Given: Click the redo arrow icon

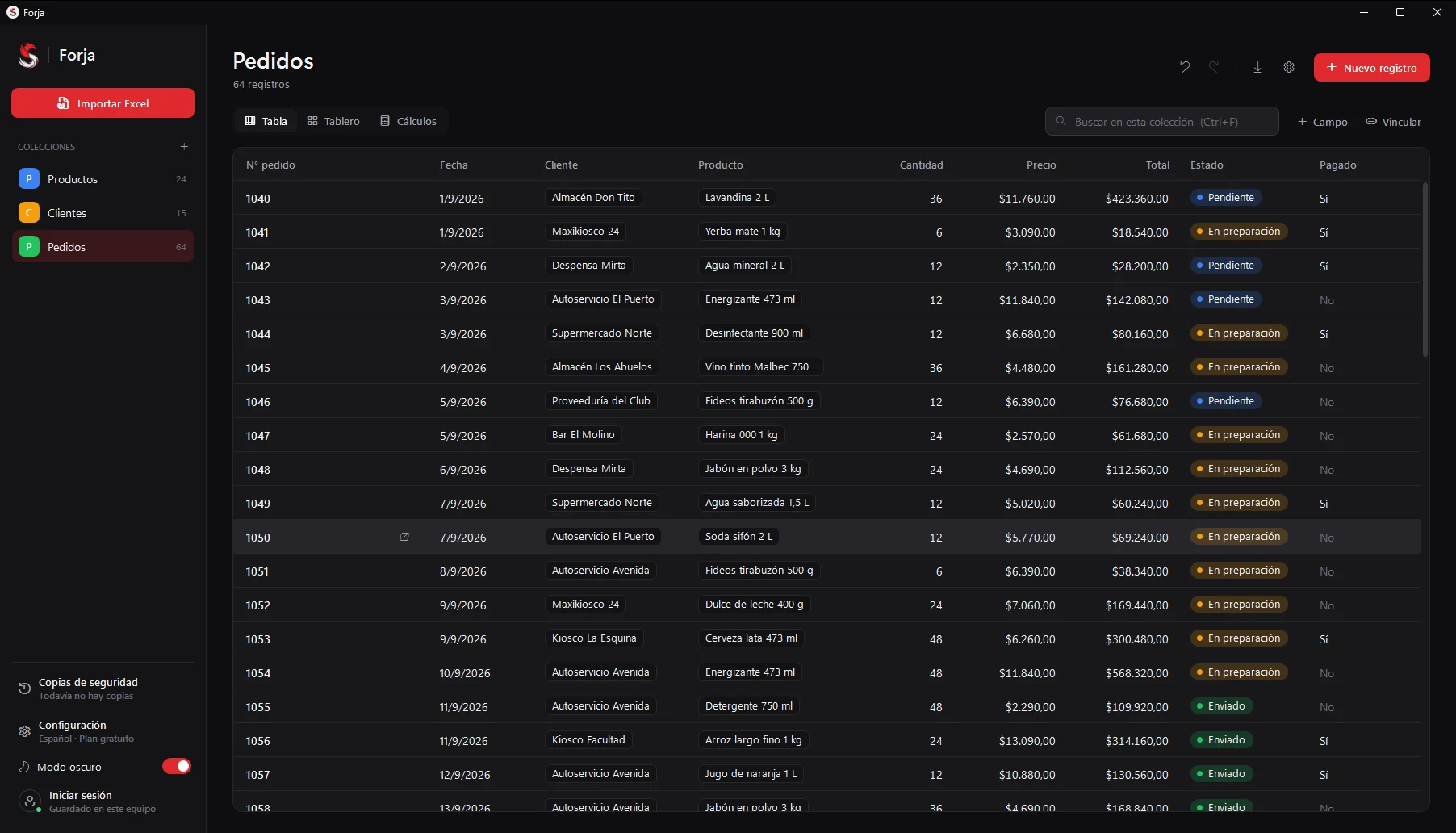Looking at the screenshot, I should click(x=1214, y=67).
